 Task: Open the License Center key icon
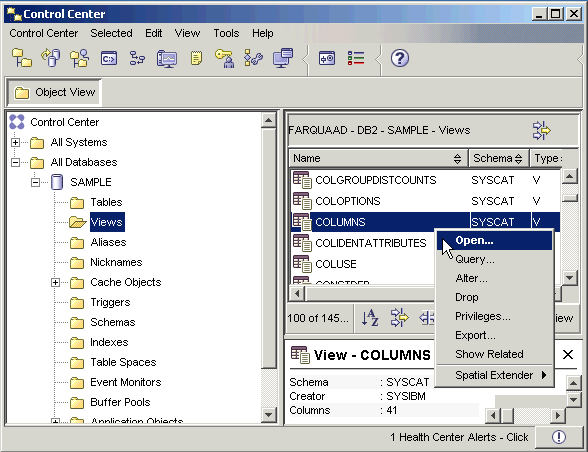pyautogui.click(x=225, y=58)
